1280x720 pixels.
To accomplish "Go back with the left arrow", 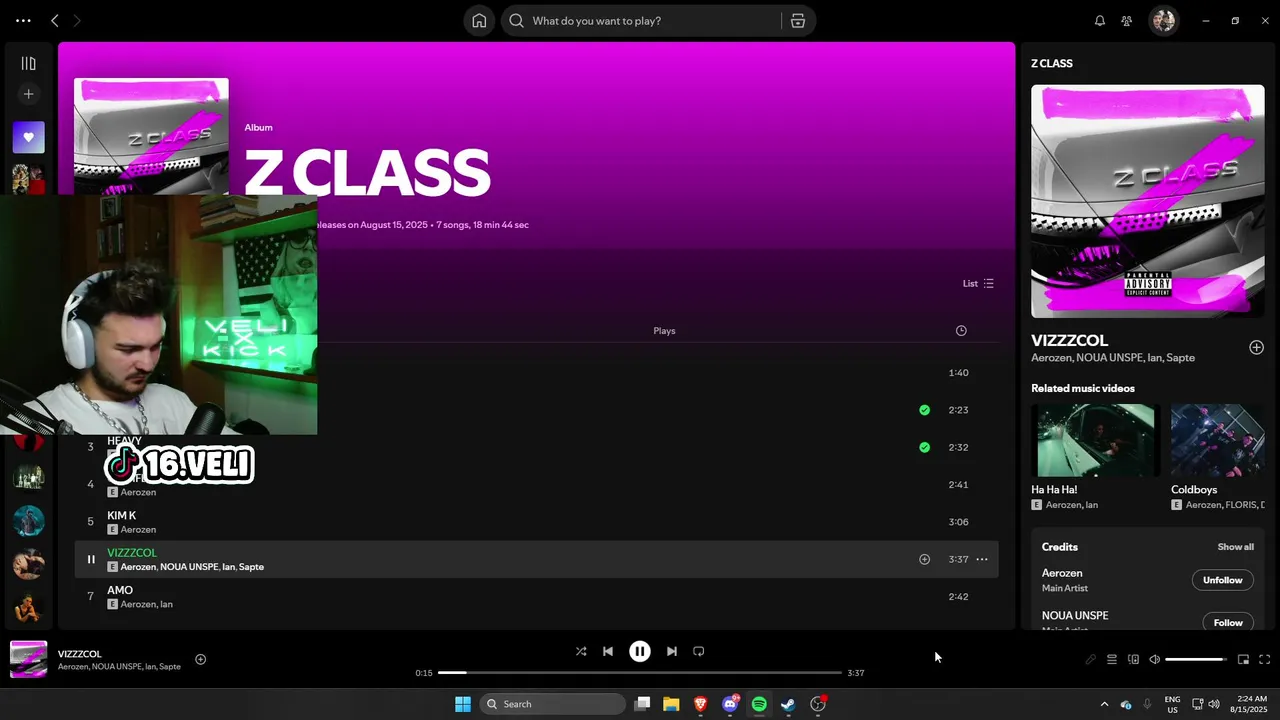I will 55,20.
